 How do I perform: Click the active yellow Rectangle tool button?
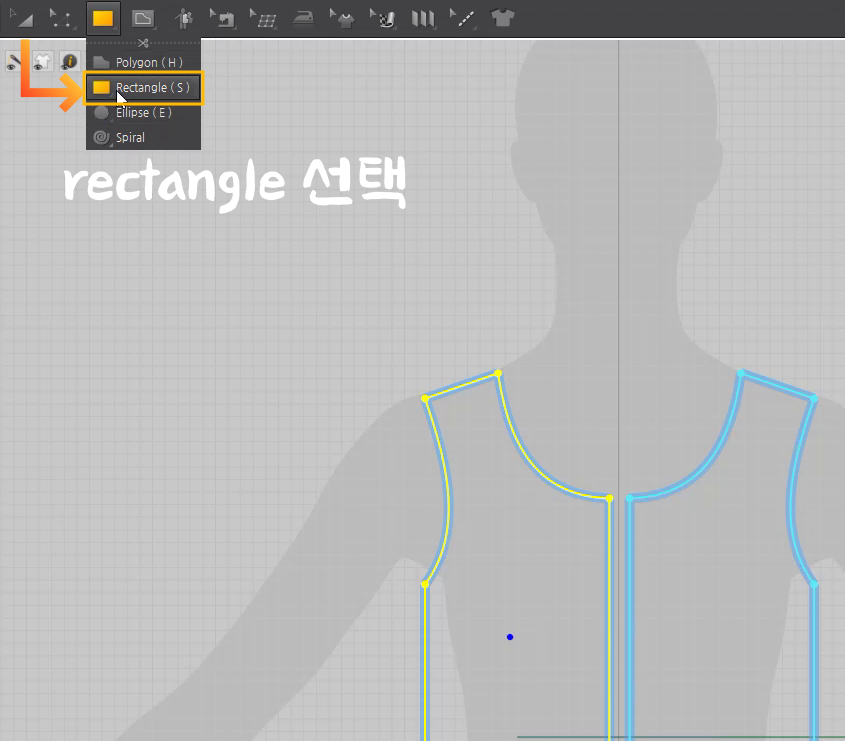[x=103, y=18]
